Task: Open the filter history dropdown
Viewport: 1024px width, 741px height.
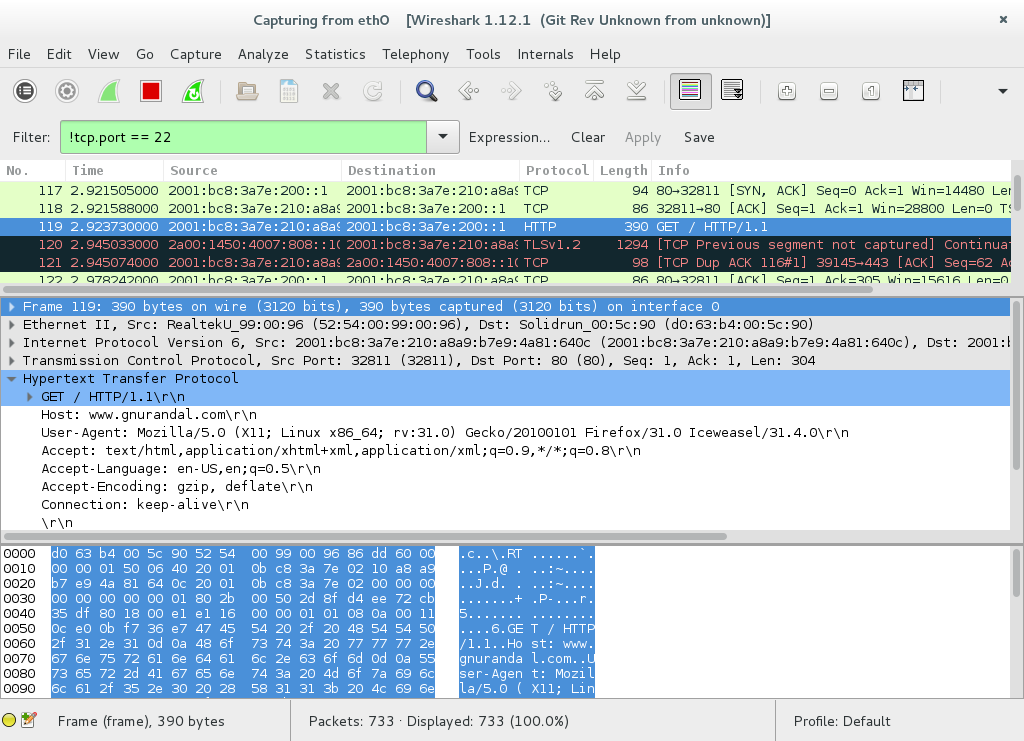Action: tap(444, 137)
